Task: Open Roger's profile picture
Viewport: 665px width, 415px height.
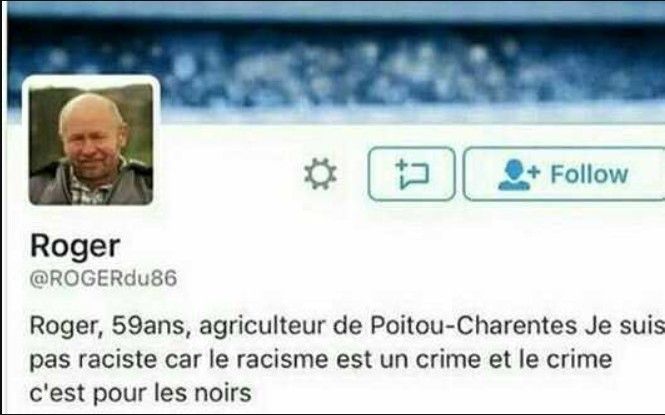Action: coord(91,144)
